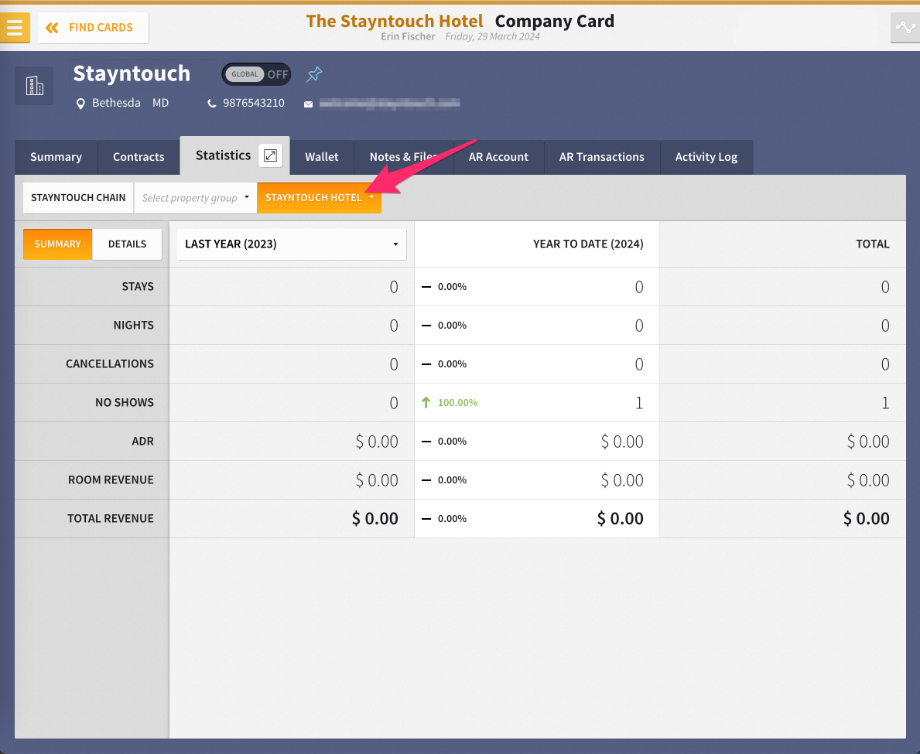This screenshot has width=920, height=754.
Task: Click the No Shows row label
Action: [x=124, y=403]
